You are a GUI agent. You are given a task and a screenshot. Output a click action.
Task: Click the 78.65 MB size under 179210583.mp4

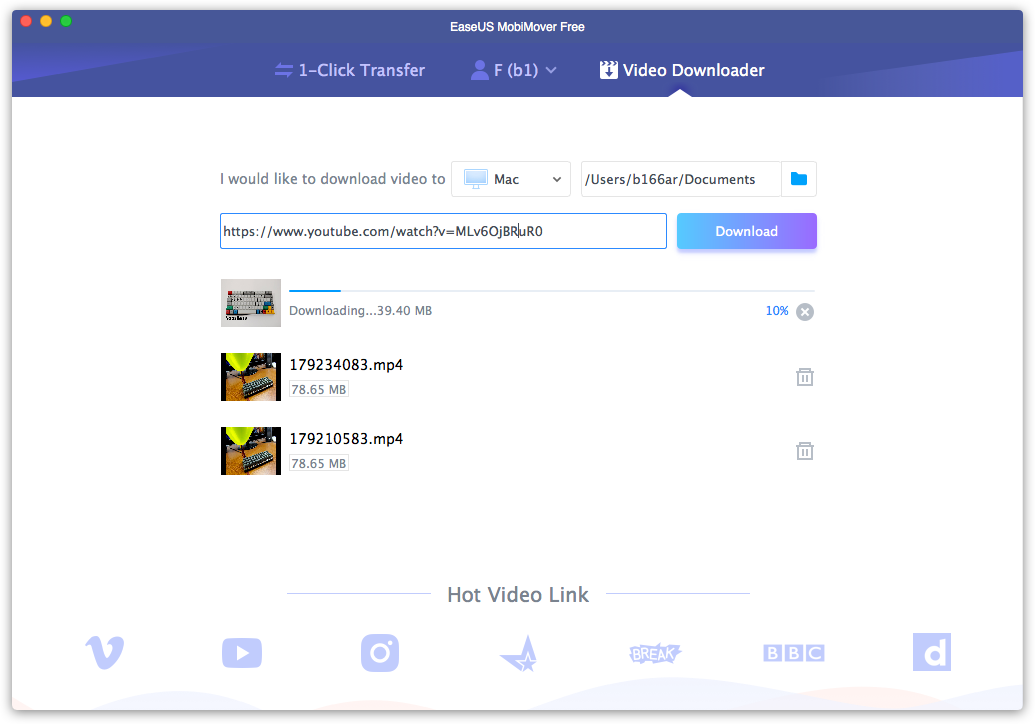pyautogui.click(x=319, y=463)
